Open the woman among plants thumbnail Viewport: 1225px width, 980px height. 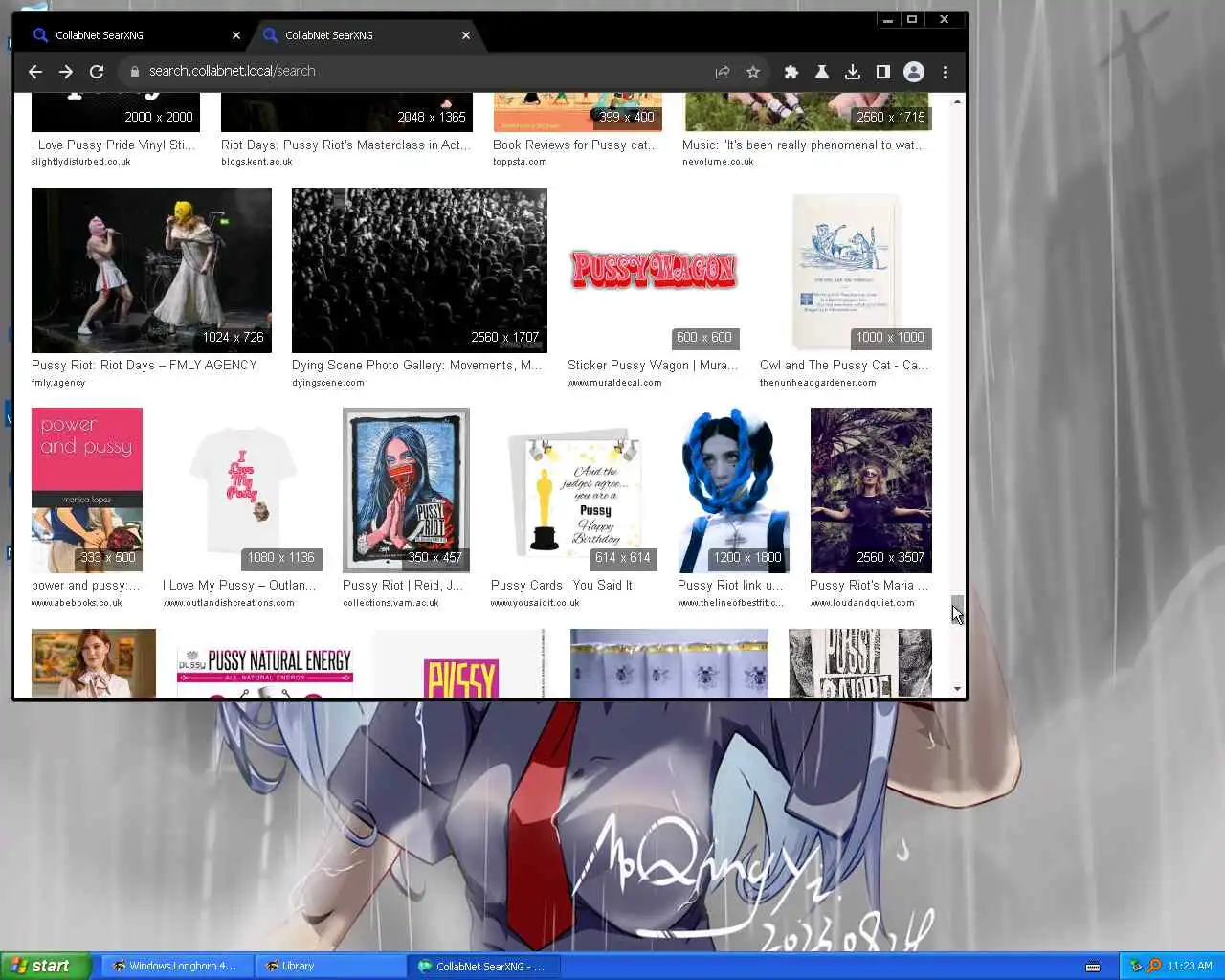(871, 490)
